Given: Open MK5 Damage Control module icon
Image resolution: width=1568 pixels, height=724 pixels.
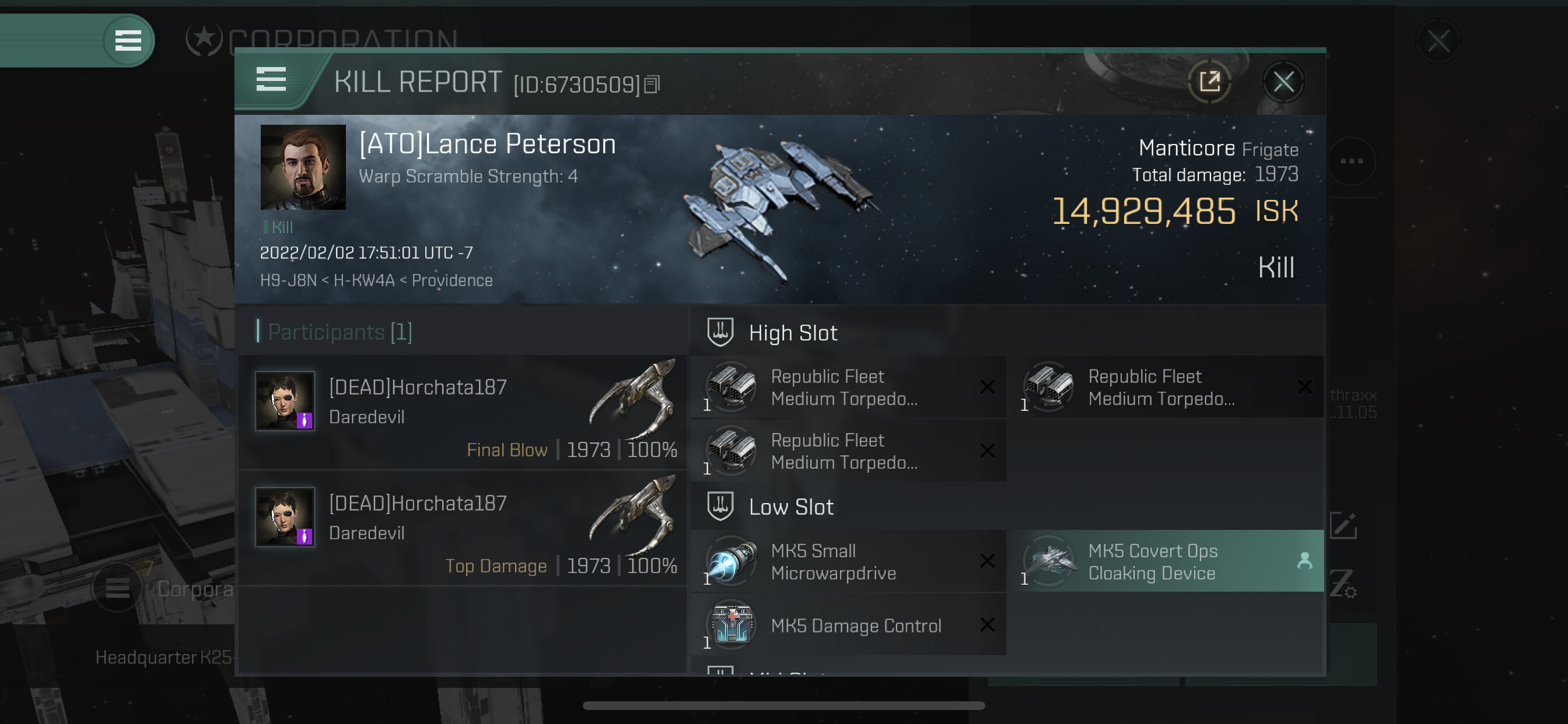Looking at the screenshot, I should pyautogui.click(x=731, y=625).
